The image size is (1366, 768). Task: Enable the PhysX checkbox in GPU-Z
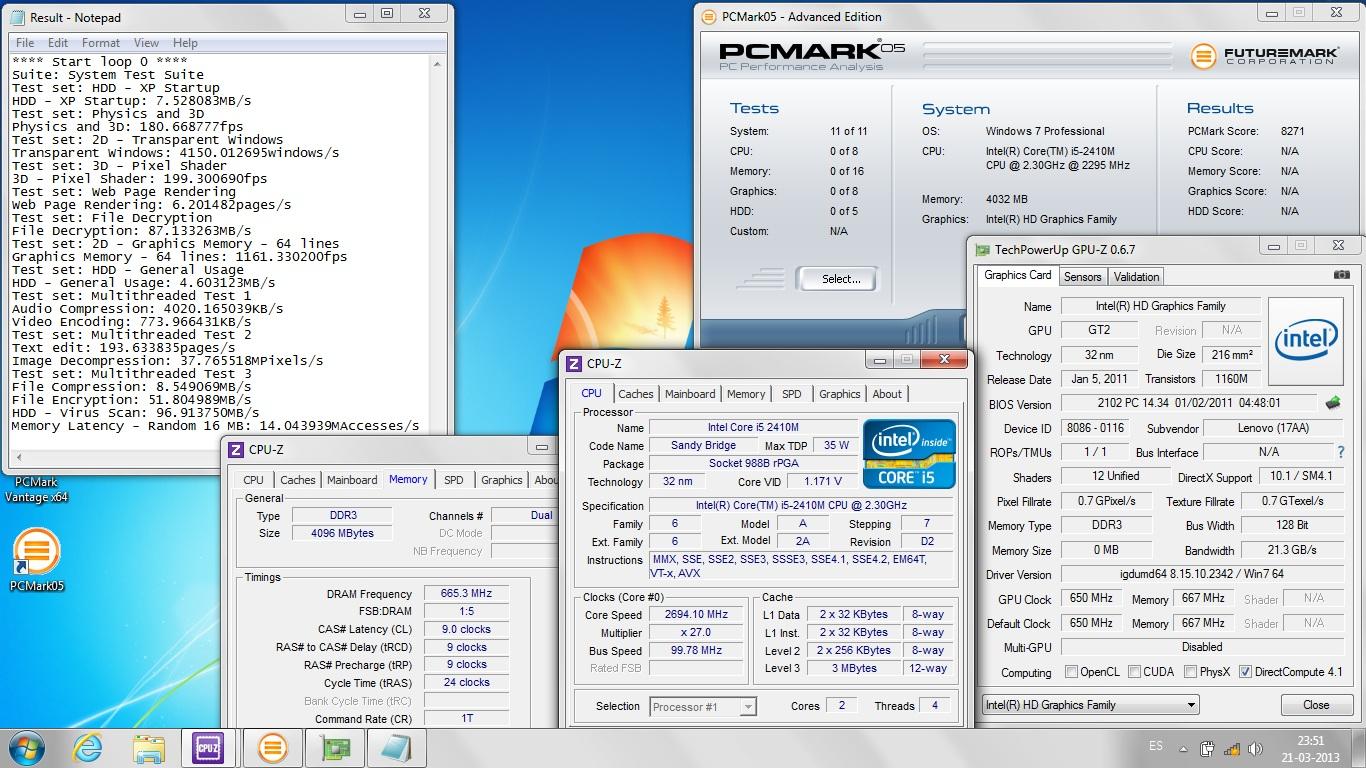pyautogui.click(x=1190, y=672)
